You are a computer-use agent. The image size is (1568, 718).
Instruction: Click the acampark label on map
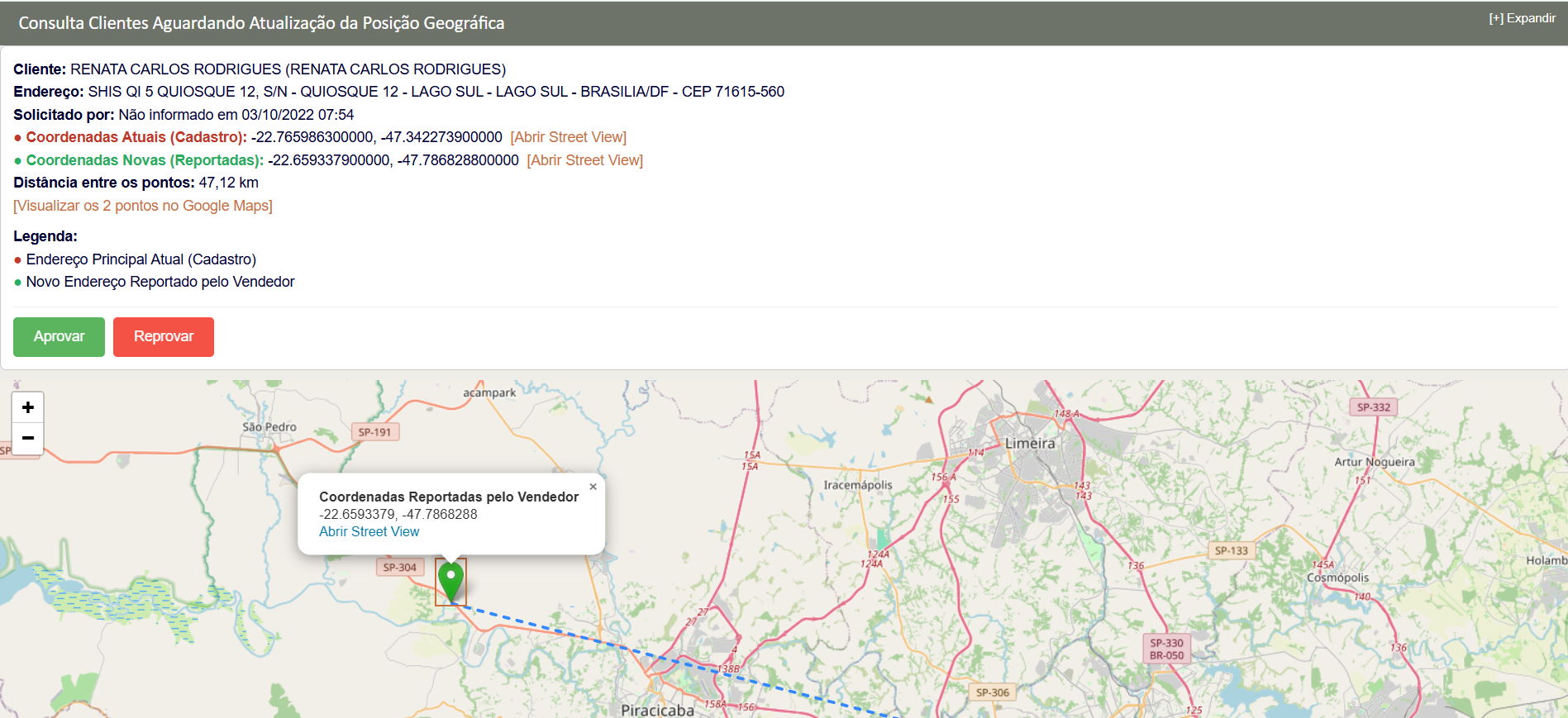(489, 392)
